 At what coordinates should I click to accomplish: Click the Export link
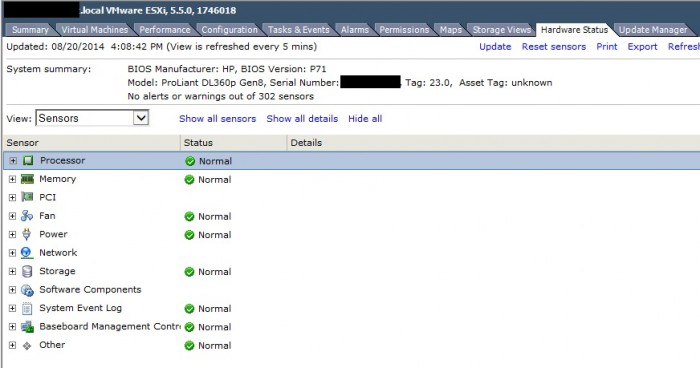(642, 47)
